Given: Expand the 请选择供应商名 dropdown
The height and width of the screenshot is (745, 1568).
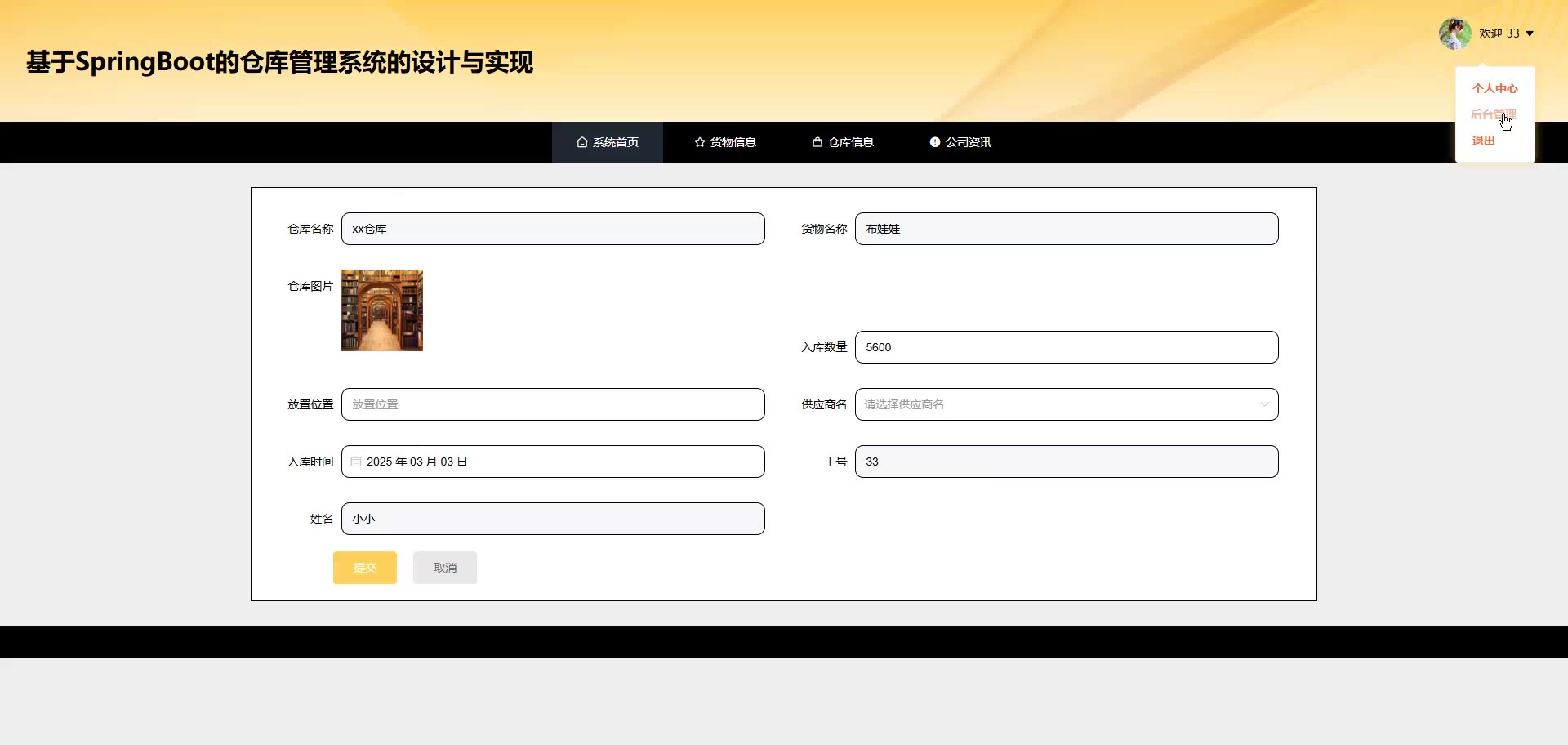Looking at the screenshot, I should tap(1067, 404).
